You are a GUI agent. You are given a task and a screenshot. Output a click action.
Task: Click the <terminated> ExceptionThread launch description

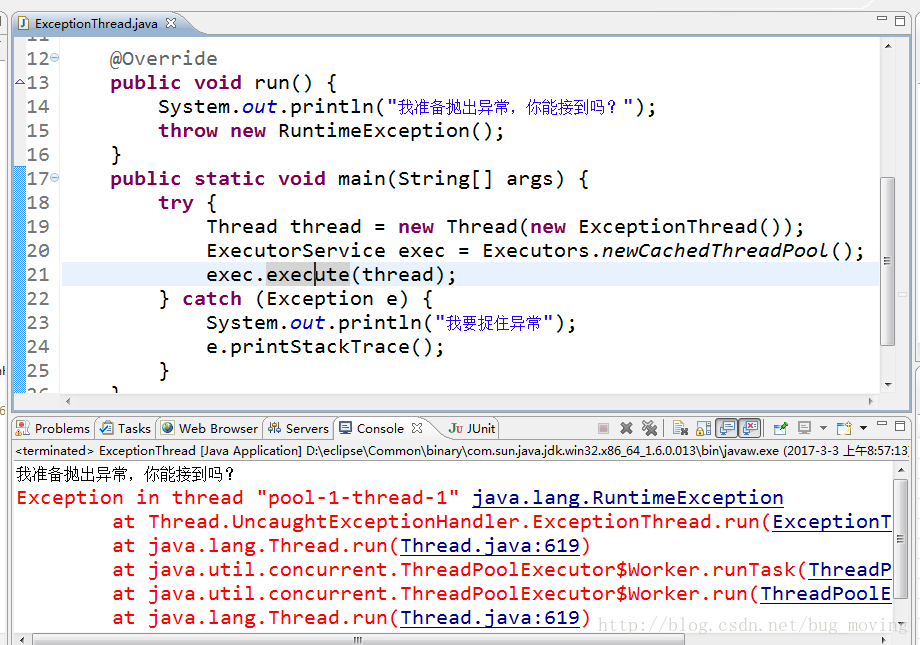pos(461,451)
